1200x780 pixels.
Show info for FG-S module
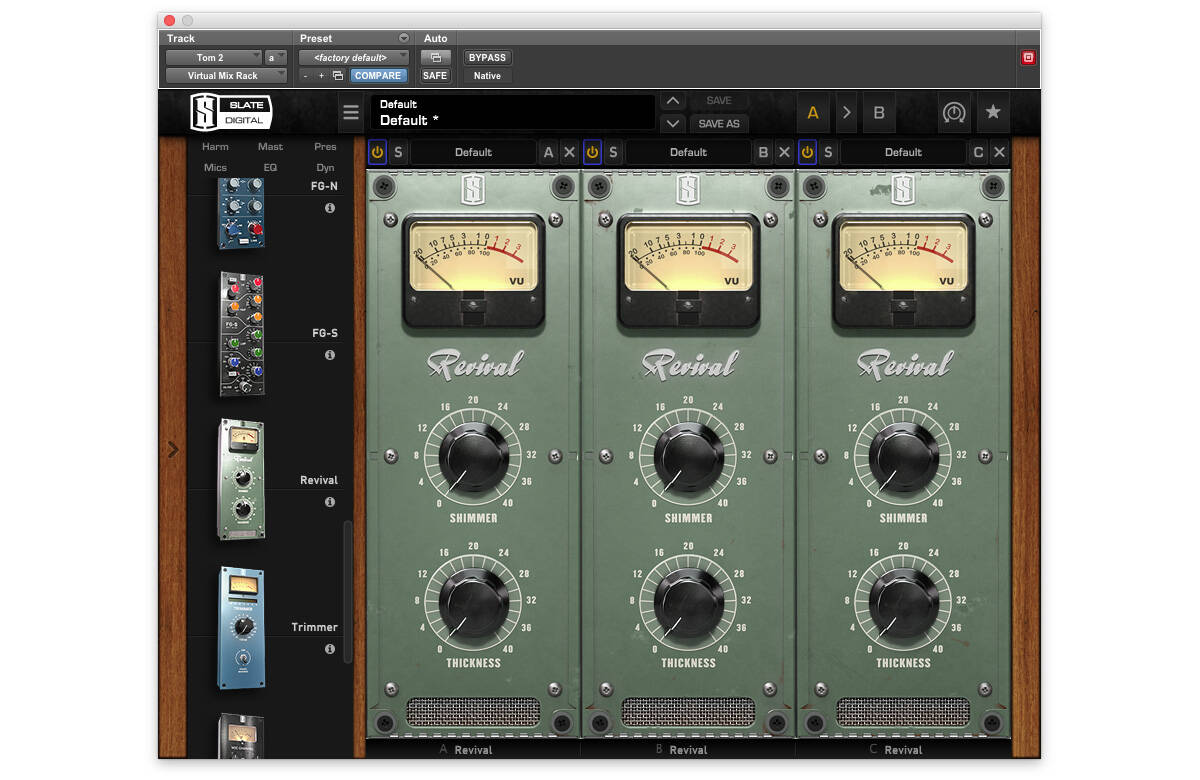click(x=330, y=355)
